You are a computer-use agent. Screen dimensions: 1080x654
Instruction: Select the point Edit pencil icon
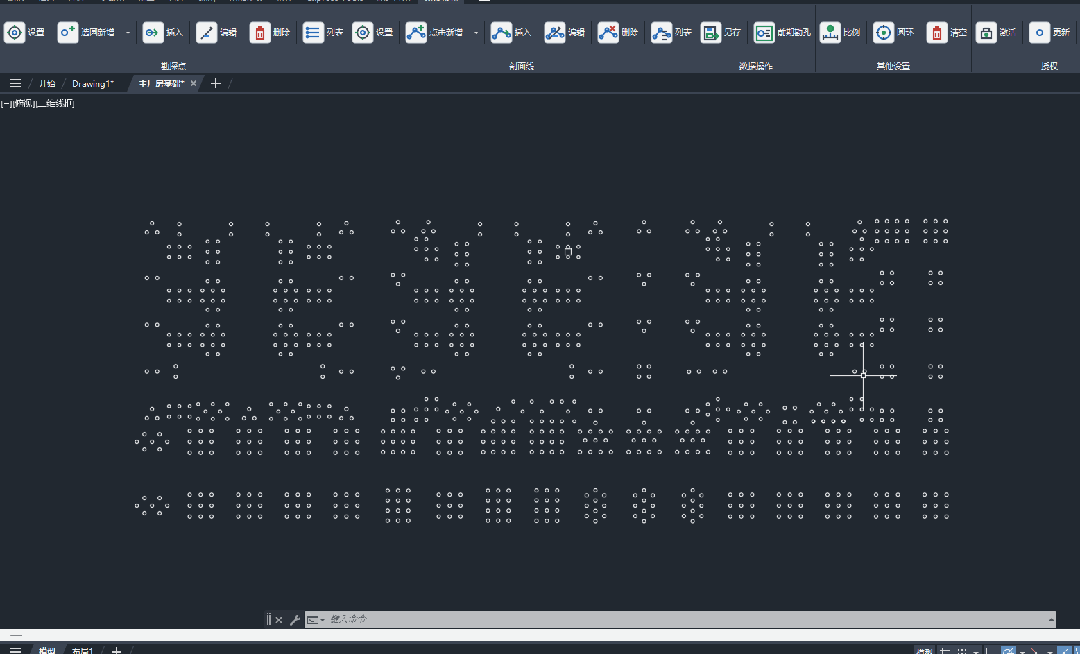click(207, 32)
